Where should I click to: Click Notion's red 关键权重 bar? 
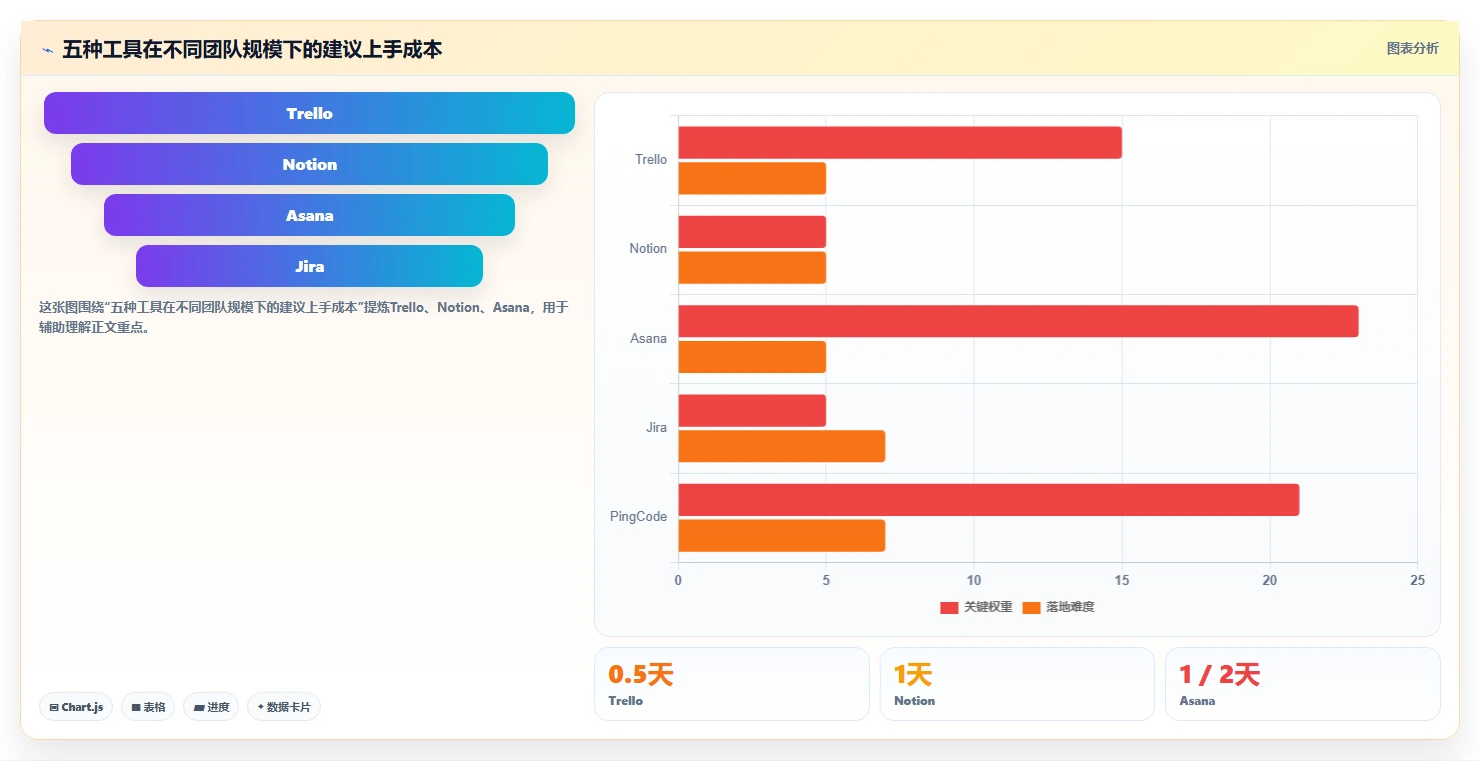coord(752,232)
